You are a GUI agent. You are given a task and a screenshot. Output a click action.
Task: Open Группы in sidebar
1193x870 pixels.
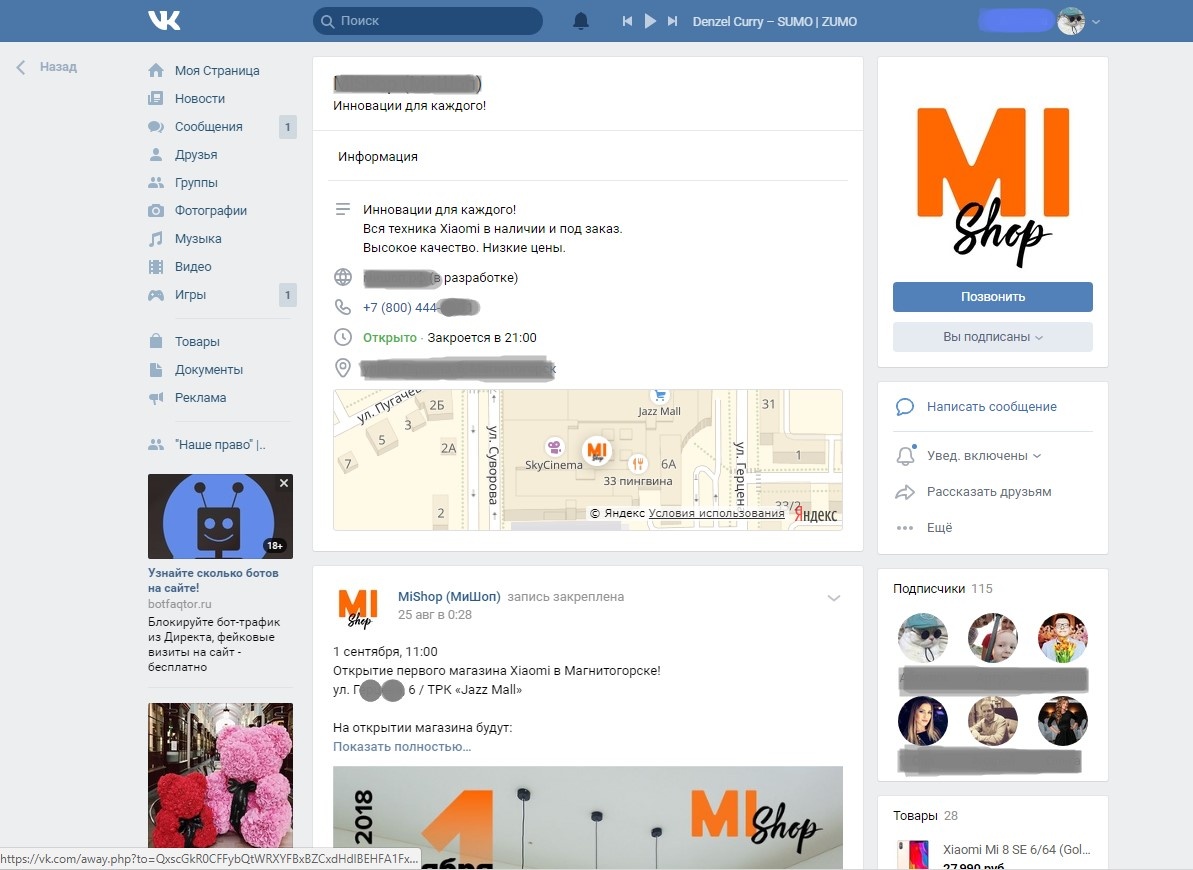tap(196, 183)
